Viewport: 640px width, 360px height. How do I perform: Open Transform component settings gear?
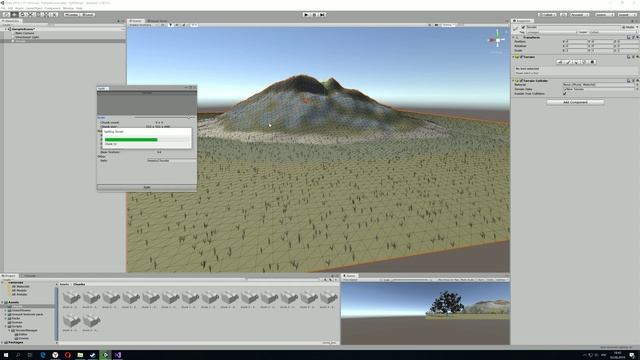pos(637,37)
